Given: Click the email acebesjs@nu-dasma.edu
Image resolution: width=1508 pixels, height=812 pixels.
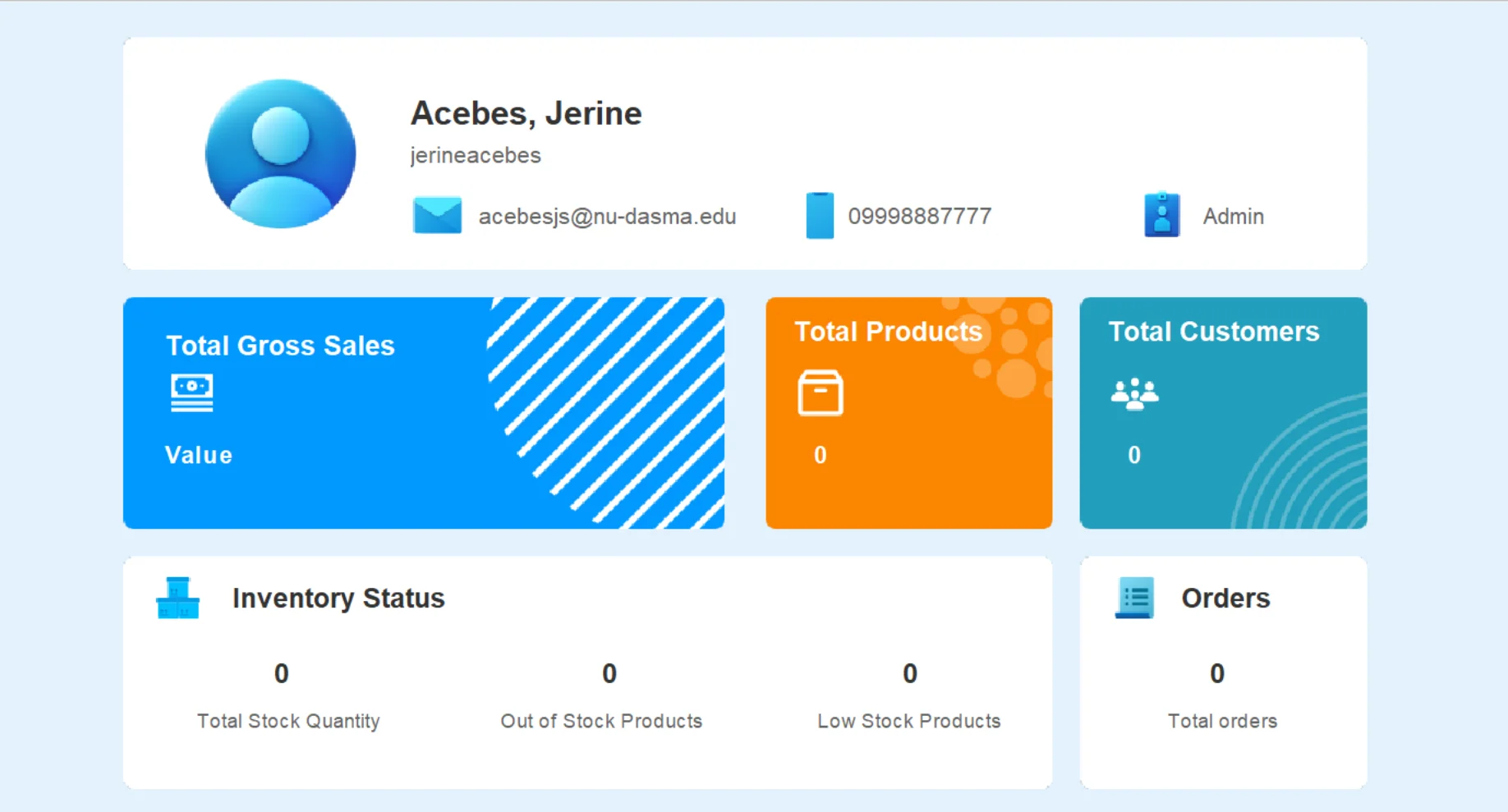Looking at the screenshot, I should pos(607,217).
